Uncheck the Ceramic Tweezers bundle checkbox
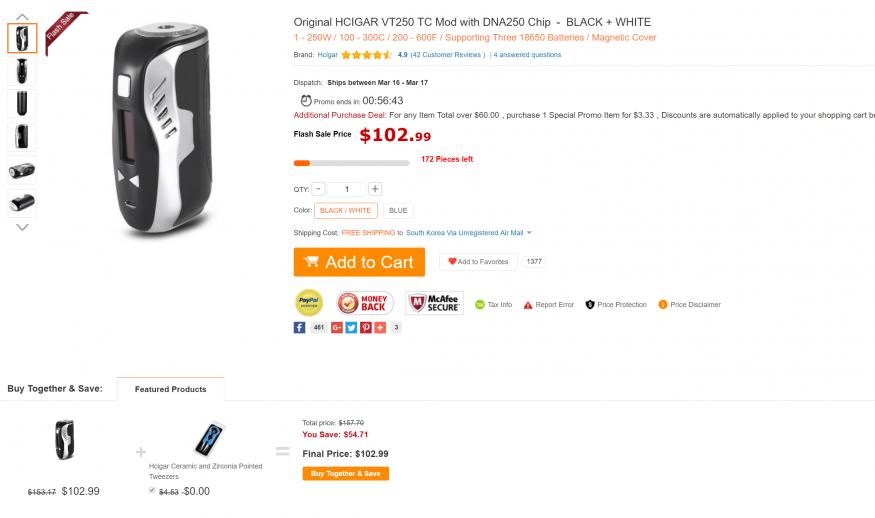This screenshot has width=875, height=518. pyautogui.click(x=153, y=490)
